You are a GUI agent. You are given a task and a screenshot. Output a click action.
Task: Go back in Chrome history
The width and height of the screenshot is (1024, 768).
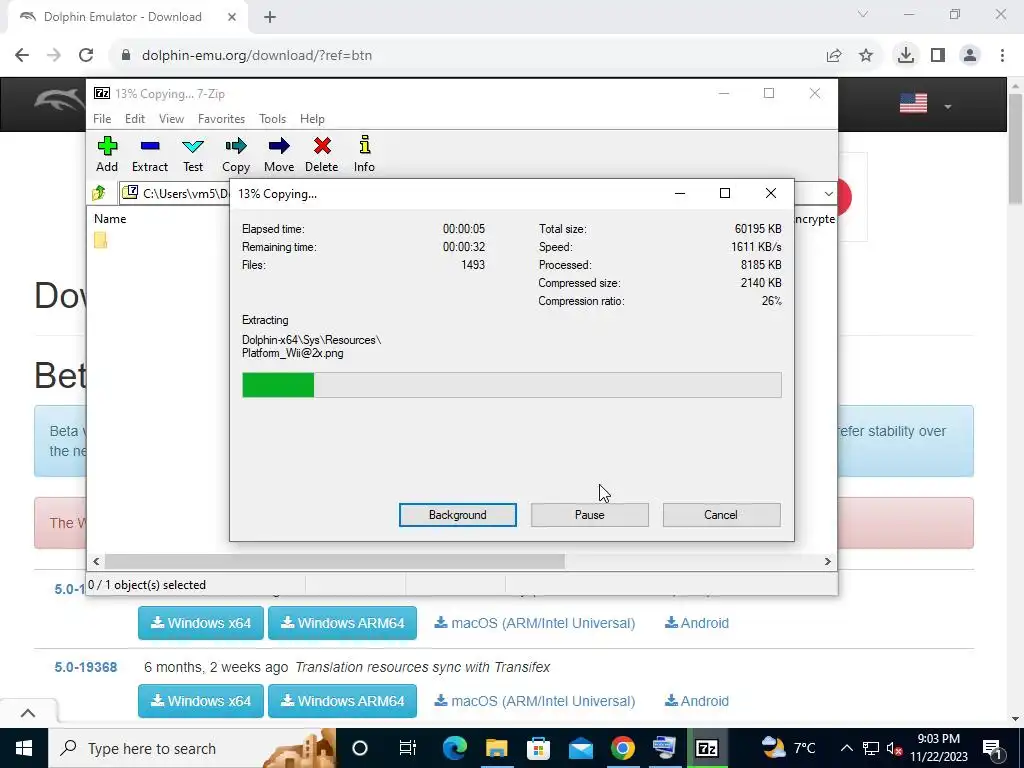click(x=22, y=56)
